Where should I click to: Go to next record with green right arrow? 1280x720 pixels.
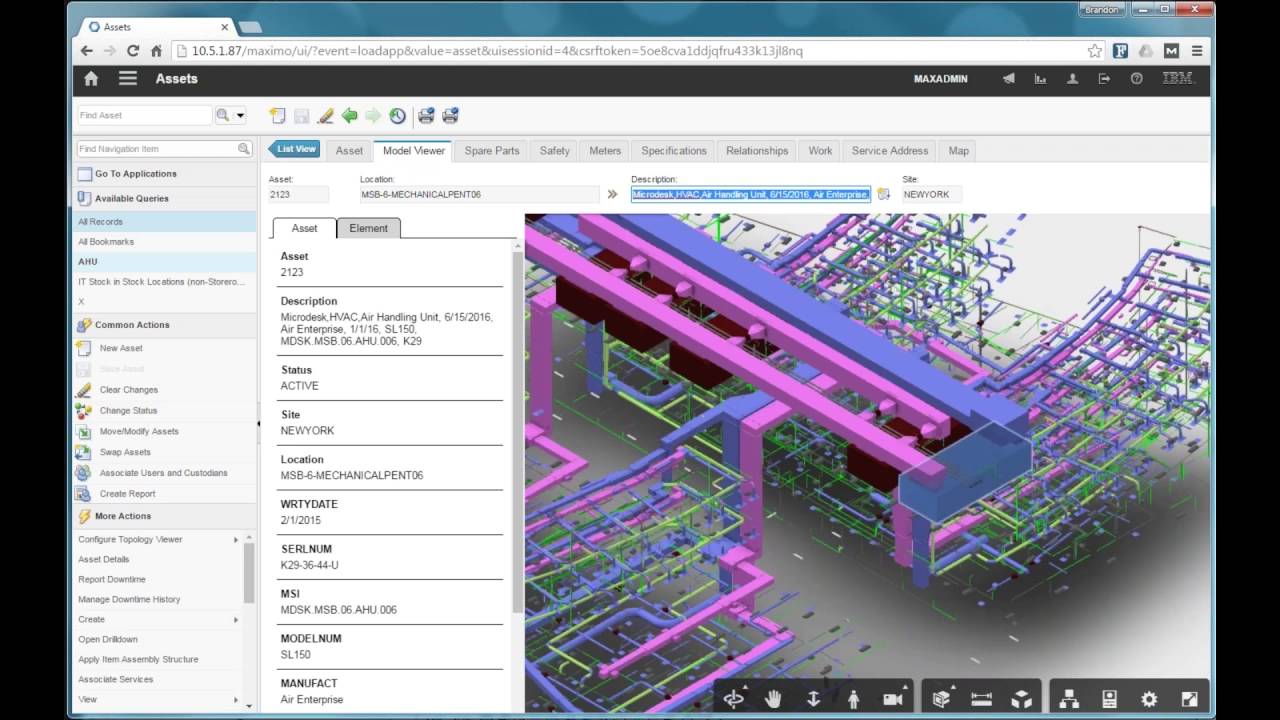click(373, 116)
